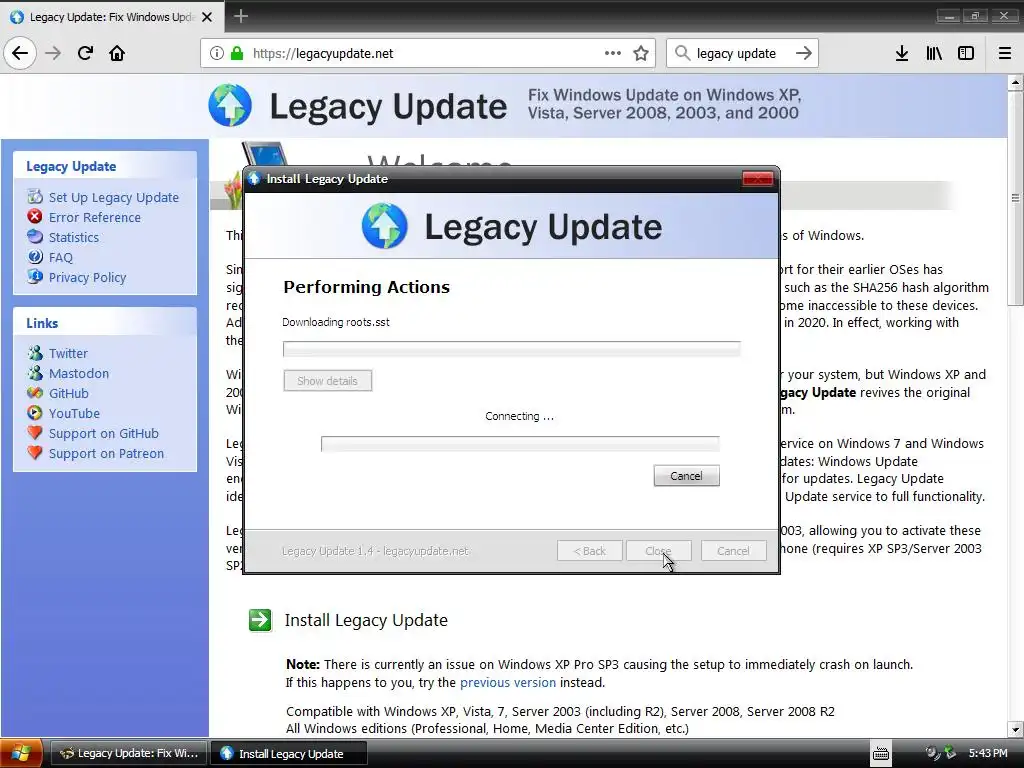This screenshot has height=768, width=1024.
Task: Click the browser forward arrow
Action: pos(53,53)
